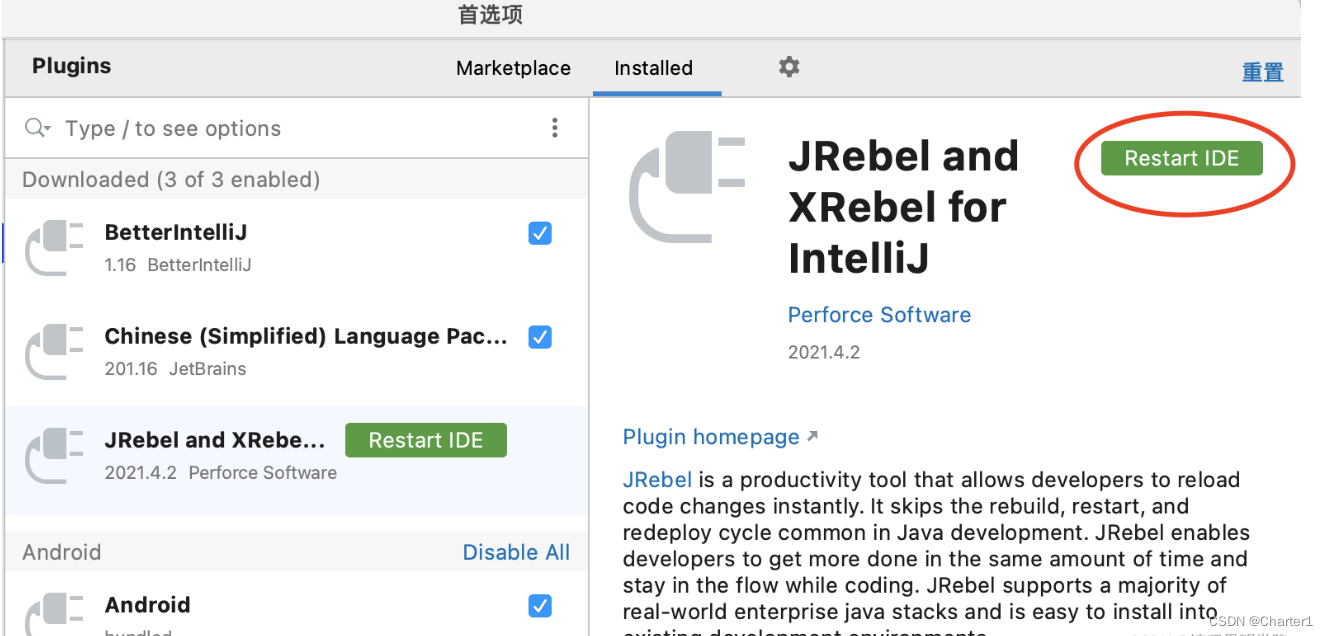Open the three-dot search options menu
Image resolution: width=1328 pixels, height=636 pixels.
(x=554, y=128)
